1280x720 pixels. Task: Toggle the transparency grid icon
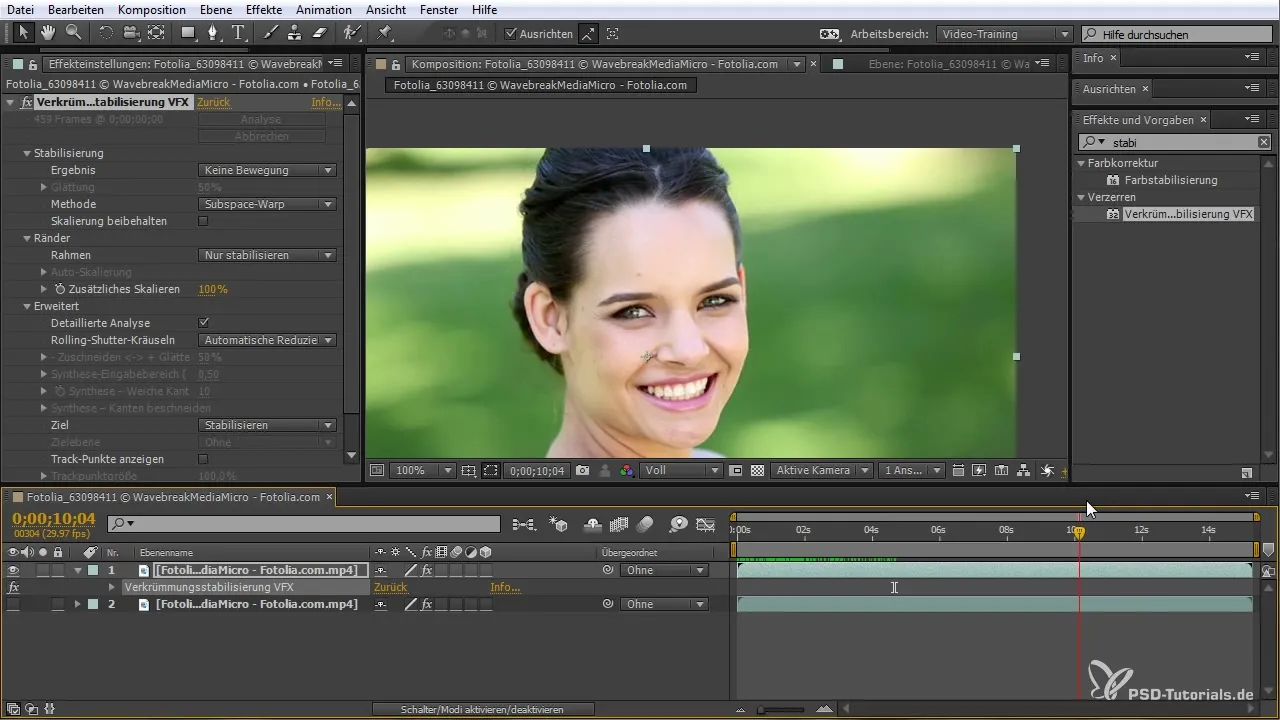point(757,470)
